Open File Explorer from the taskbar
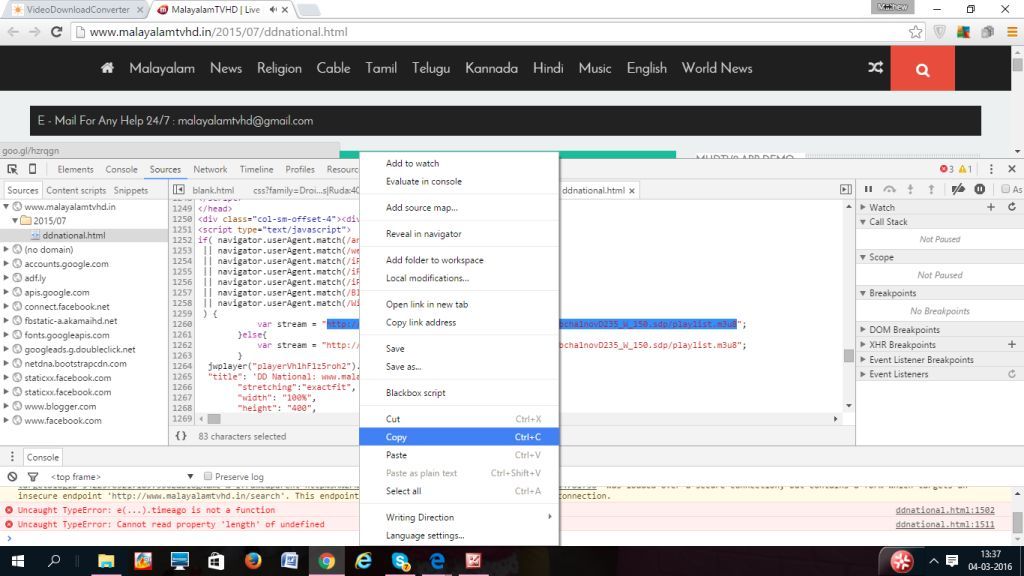 click(106, 561)
